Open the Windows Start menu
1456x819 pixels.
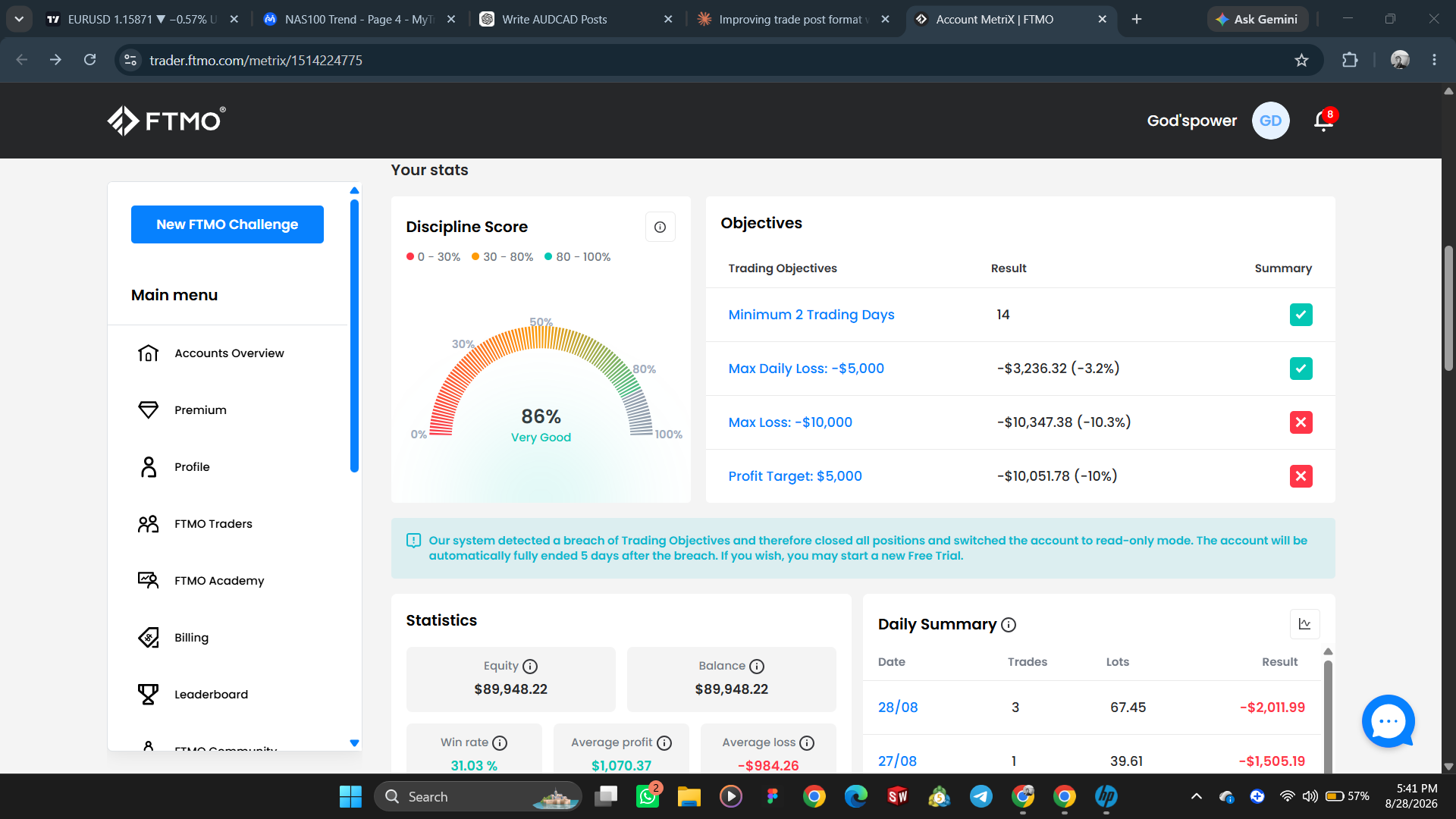[350, 796]
